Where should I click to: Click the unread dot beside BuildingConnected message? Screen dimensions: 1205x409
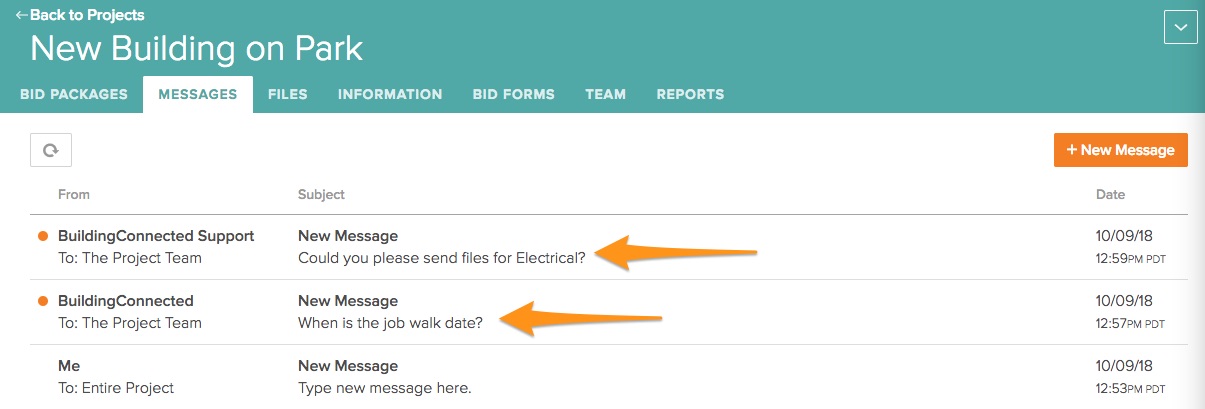(43, 301)
